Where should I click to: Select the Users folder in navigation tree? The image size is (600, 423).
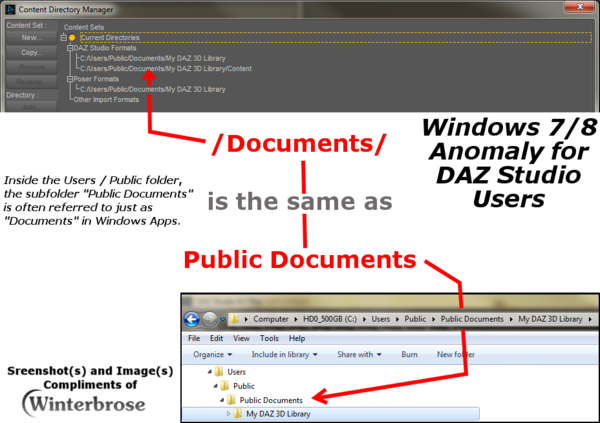pyautogui.click(x=236, y=372)
